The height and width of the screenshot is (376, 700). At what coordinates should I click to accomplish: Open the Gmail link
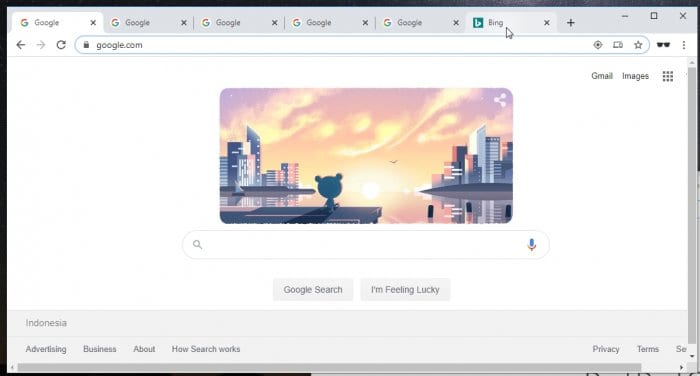602,76
